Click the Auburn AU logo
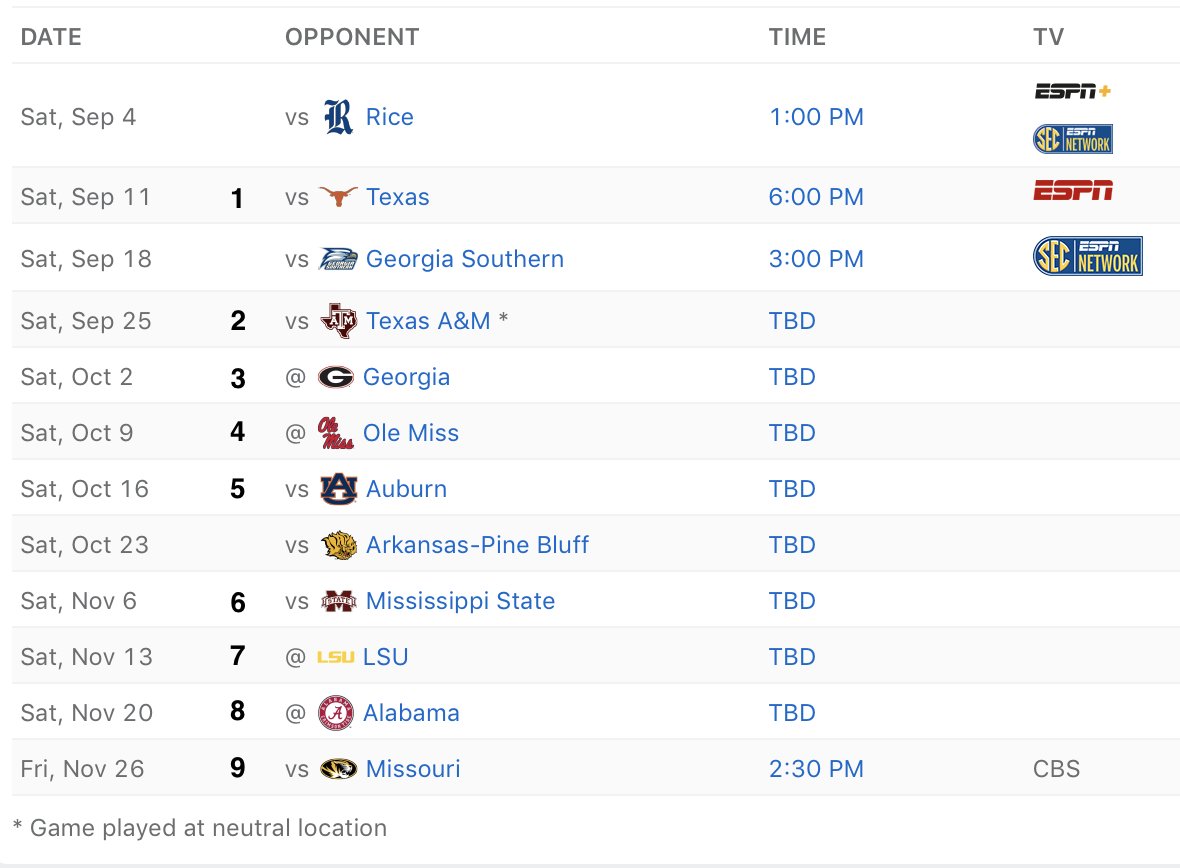1180x868 pixels. tap(338, 489)
